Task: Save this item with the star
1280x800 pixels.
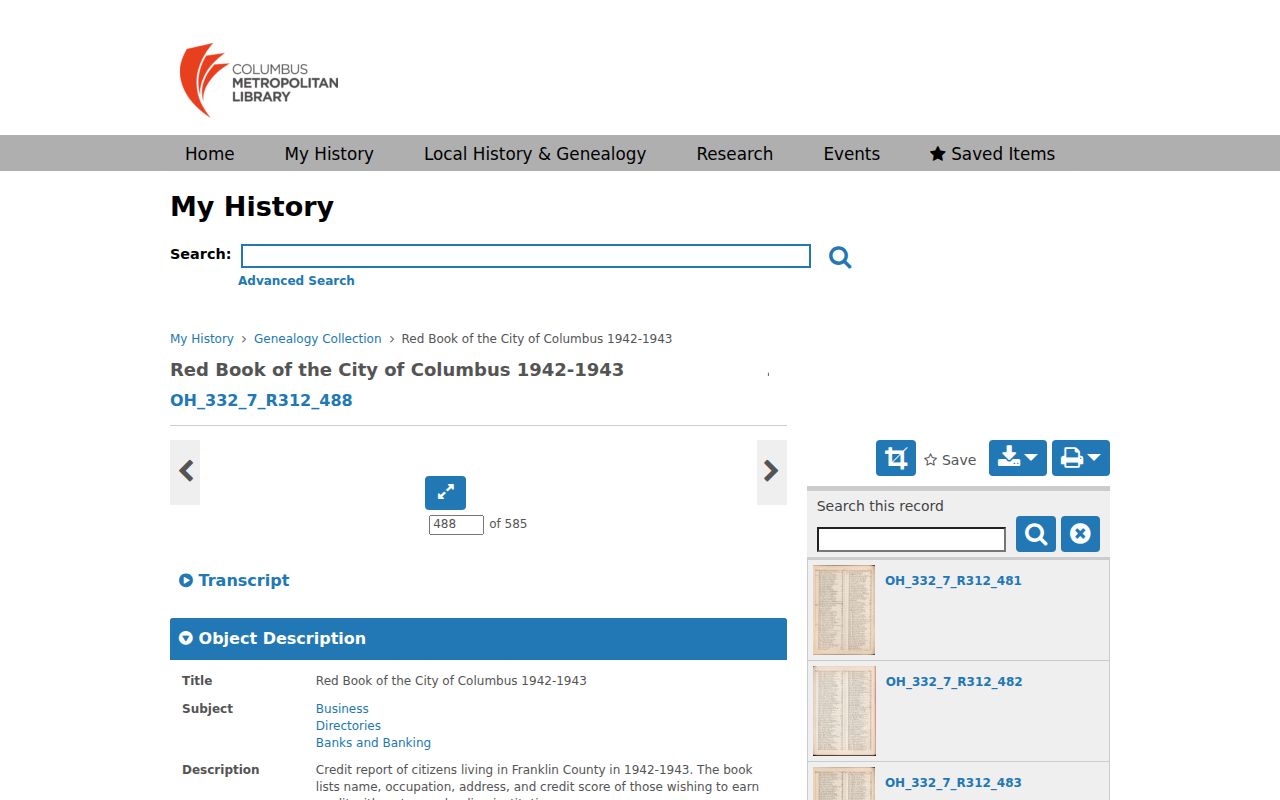Action: [950, 460]
